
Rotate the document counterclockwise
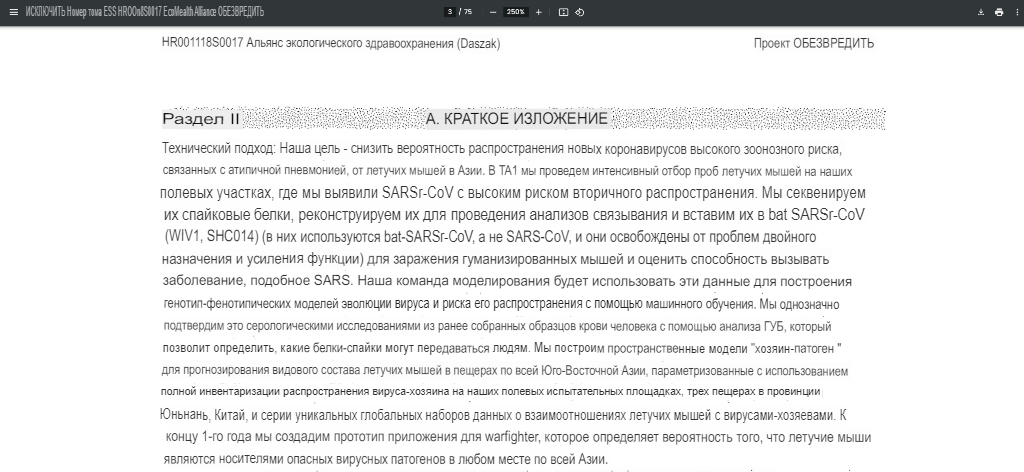(x=579, y=12)
